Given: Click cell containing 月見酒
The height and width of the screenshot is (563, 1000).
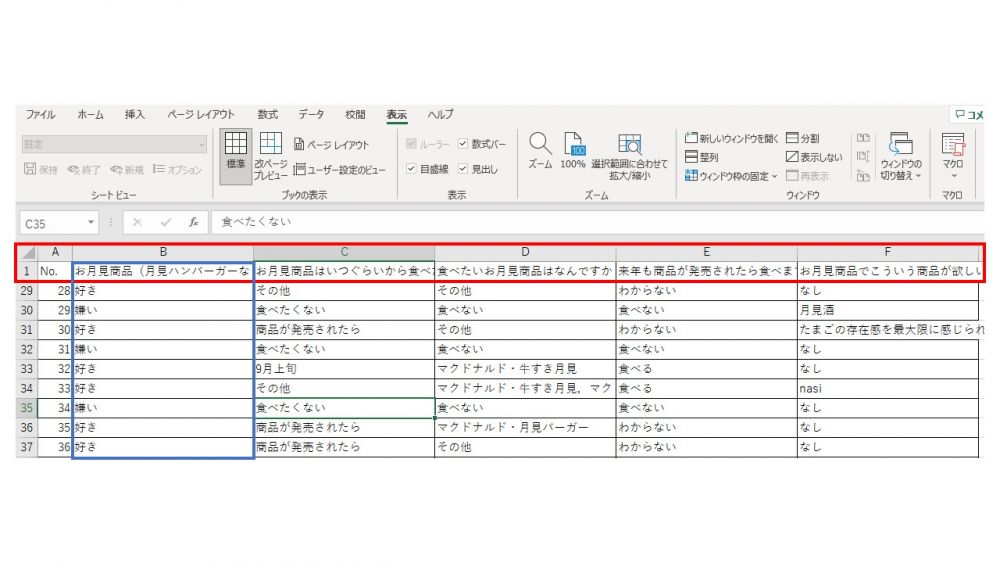Looking at the screenshot, I should point(888,310).
